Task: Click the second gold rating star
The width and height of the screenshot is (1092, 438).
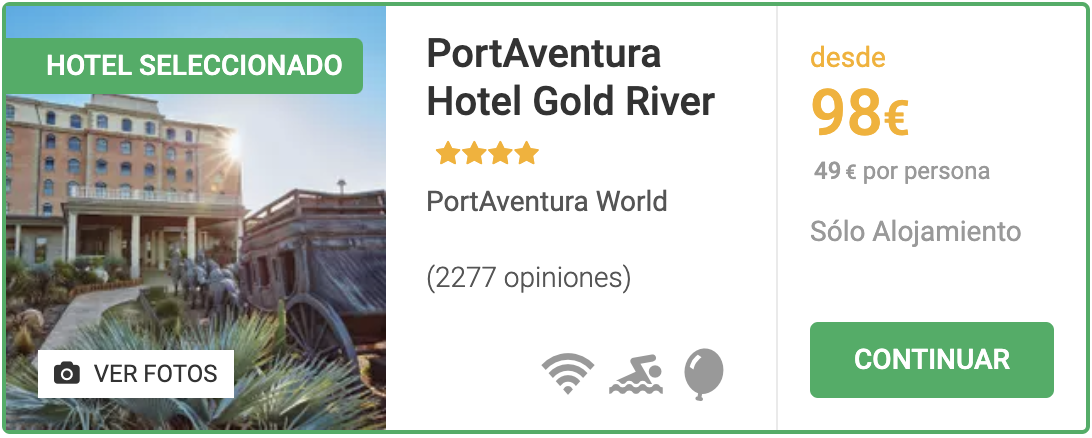Action: pyautogui.click(x=474, y=152)
